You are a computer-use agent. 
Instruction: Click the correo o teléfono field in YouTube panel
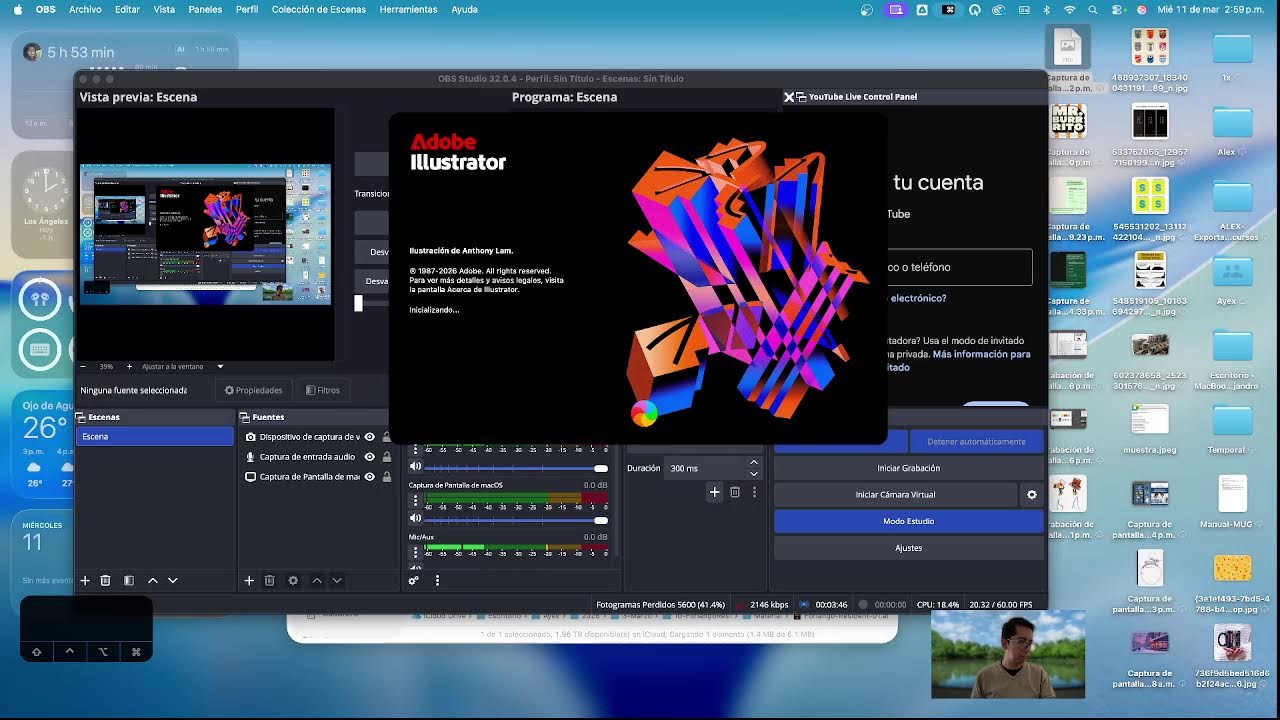(958, 267)
